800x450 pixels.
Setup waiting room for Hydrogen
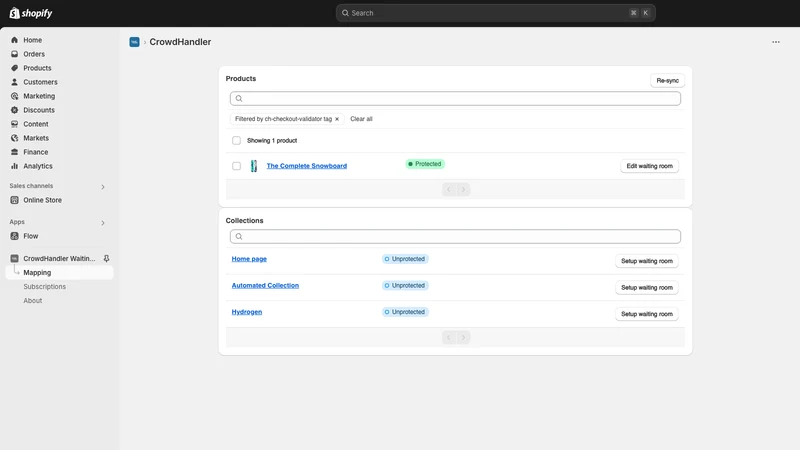tap(646, 314)
